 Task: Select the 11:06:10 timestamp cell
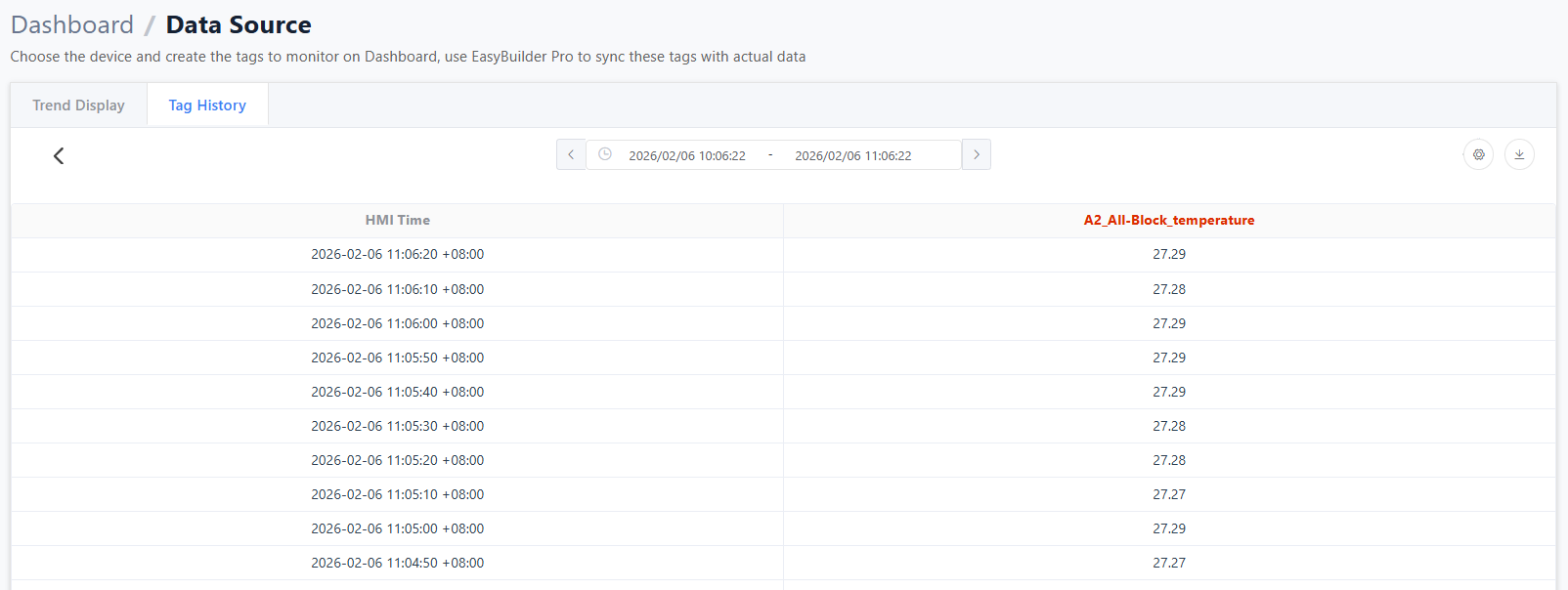tap(397, 289)
